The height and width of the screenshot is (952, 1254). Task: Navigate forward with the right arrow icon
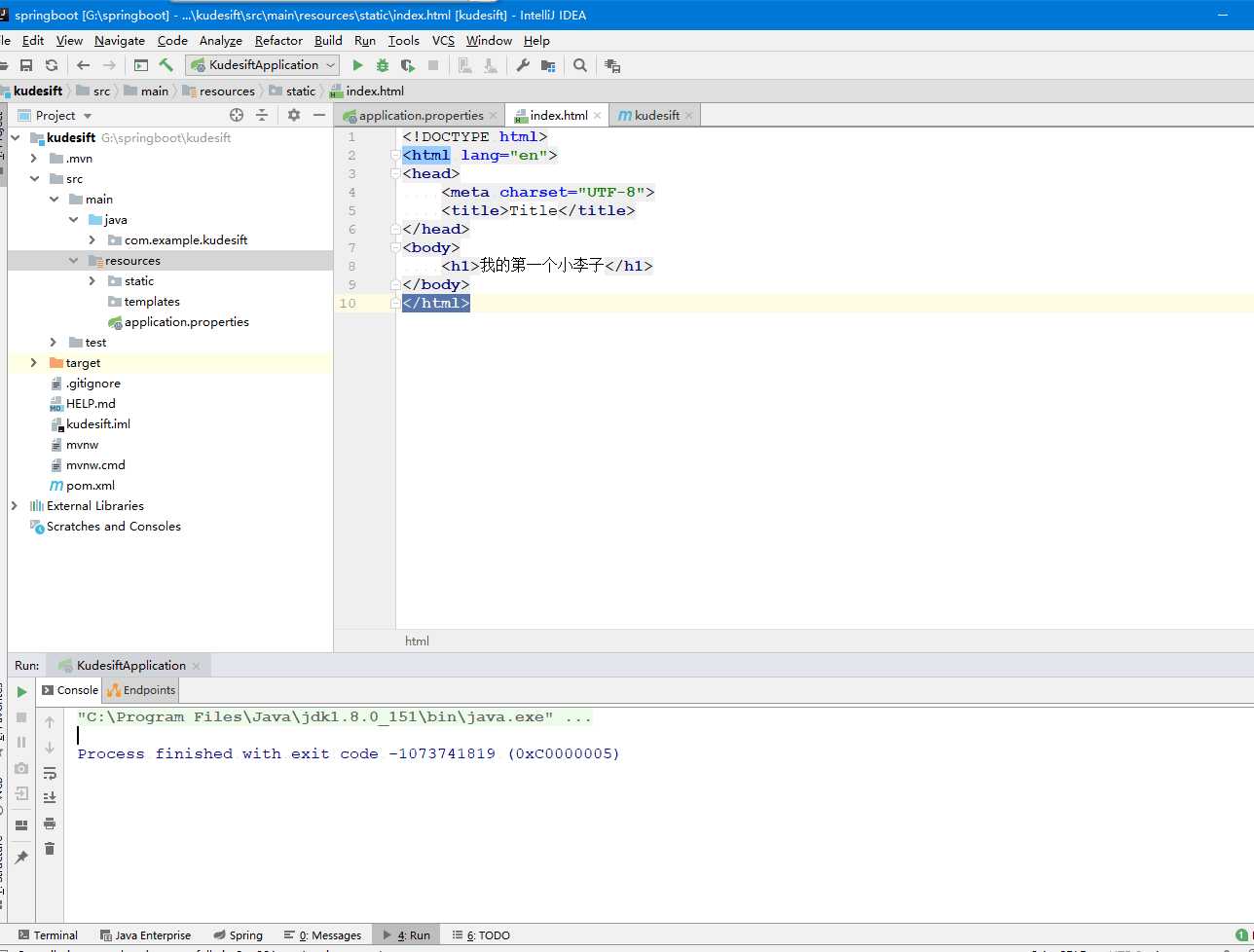point(109,65)
